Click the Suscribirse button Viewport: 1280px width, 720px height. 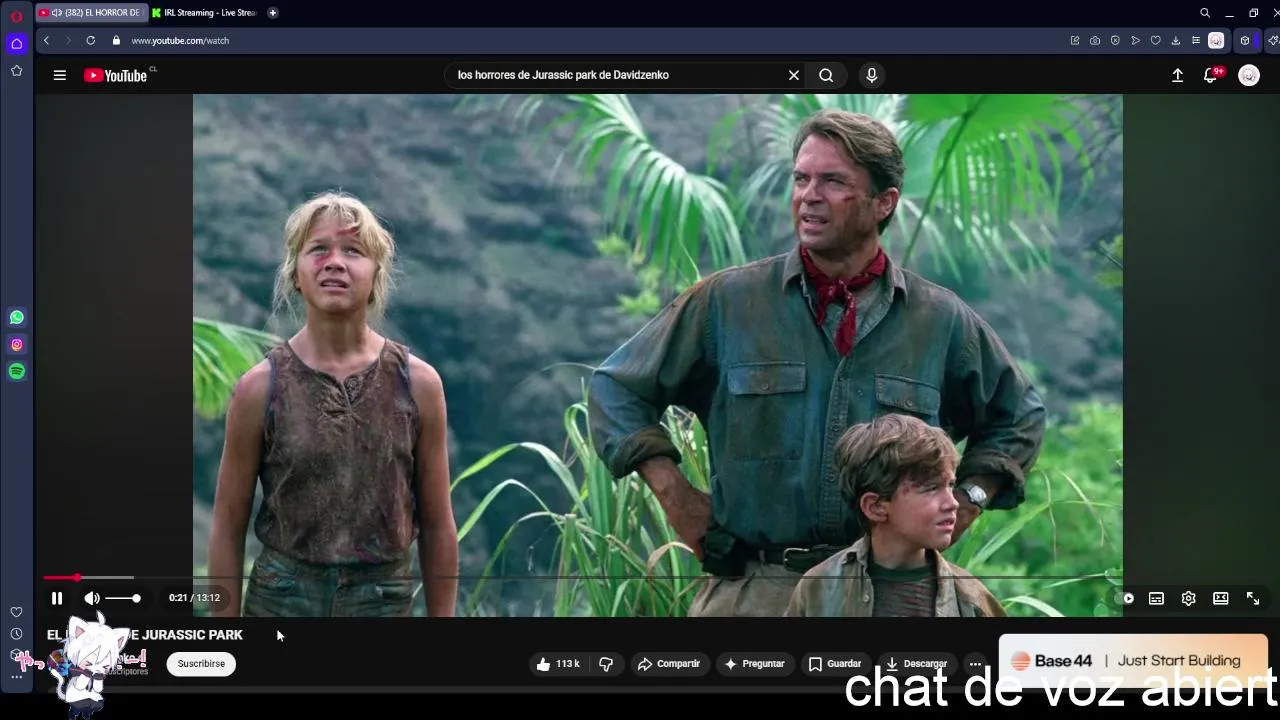pos(201,664)
